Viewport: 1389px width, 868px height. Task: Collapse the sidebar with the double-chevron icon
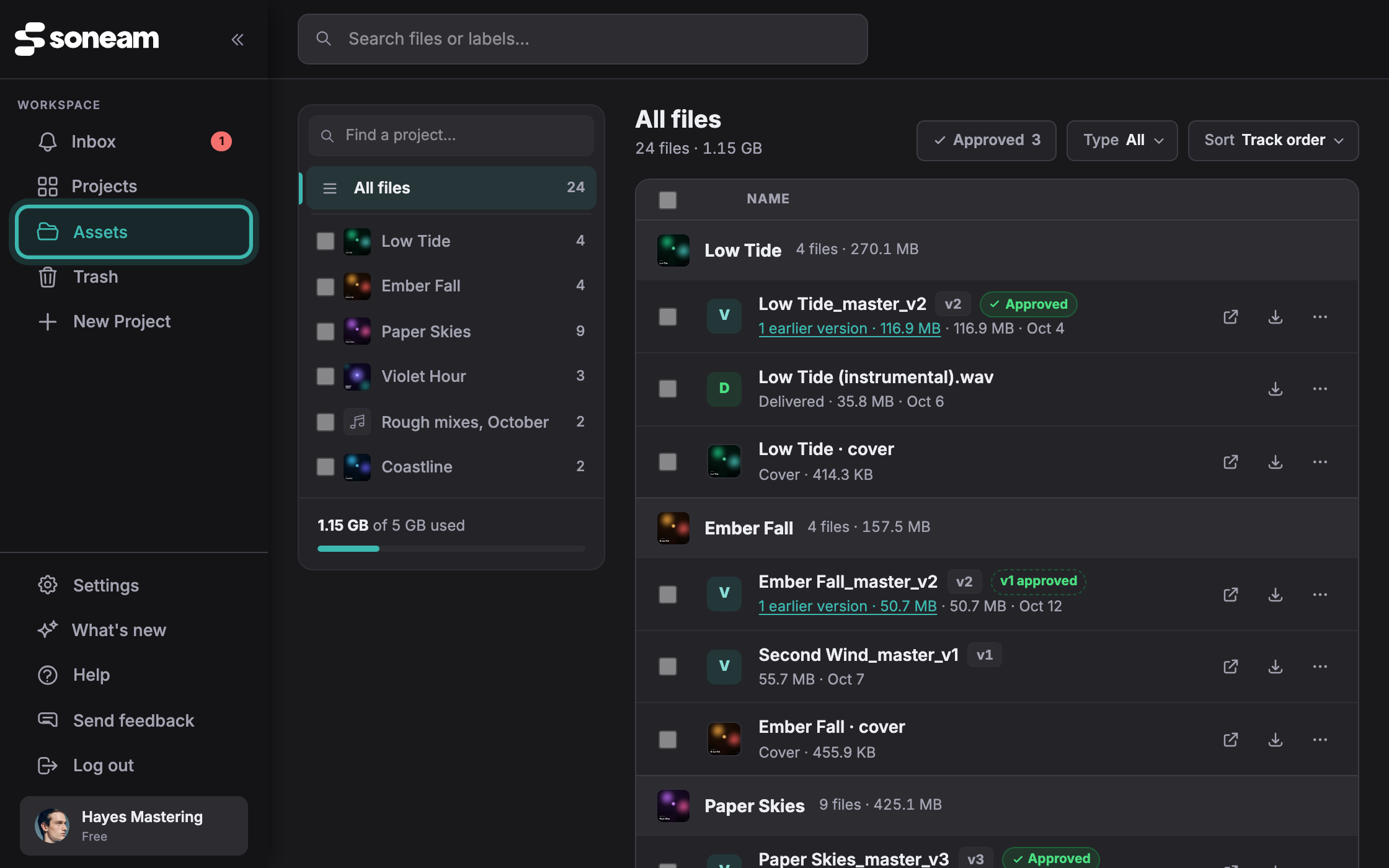tap(237, 40)
